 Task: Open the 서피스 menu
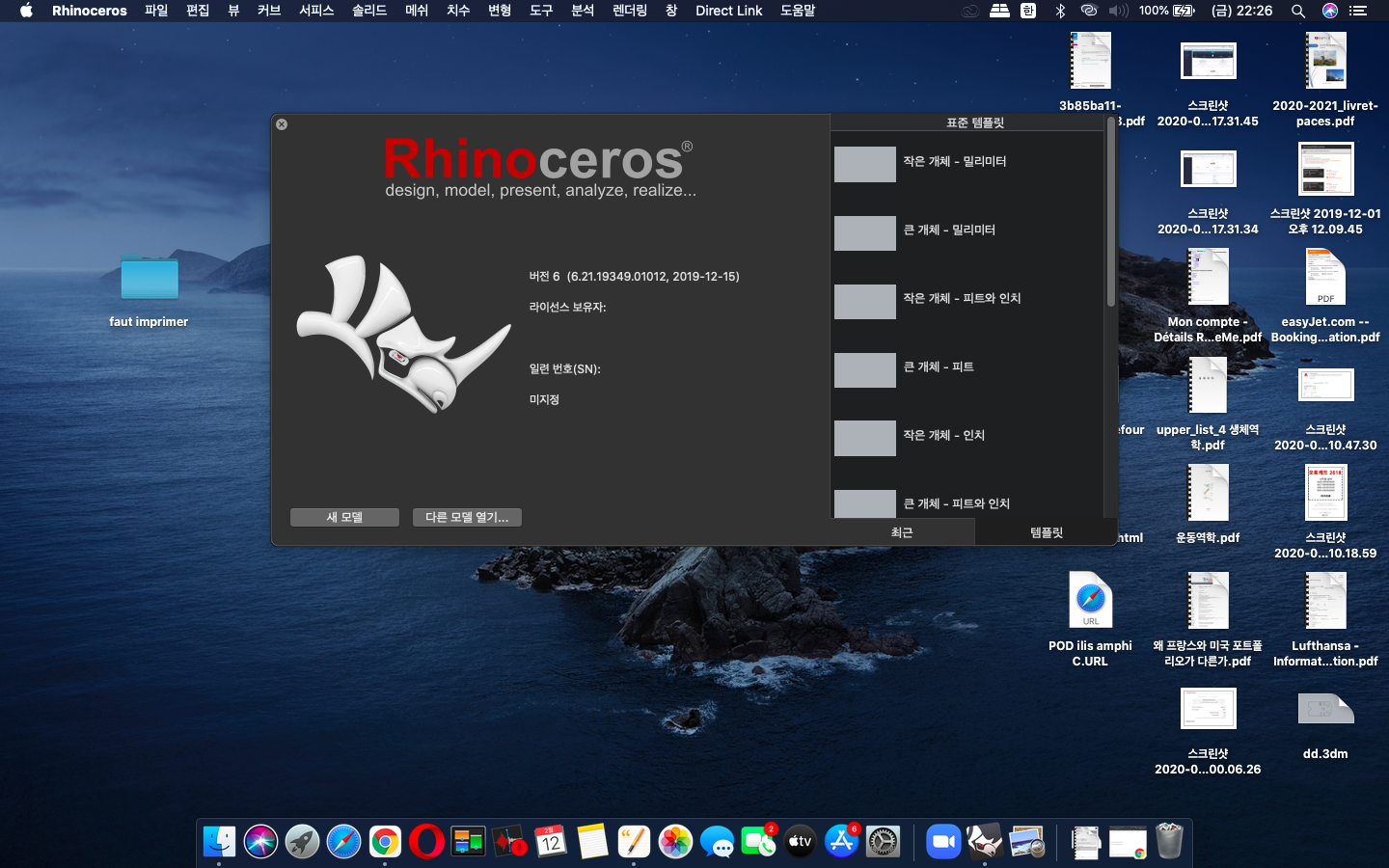pos(316,11)
